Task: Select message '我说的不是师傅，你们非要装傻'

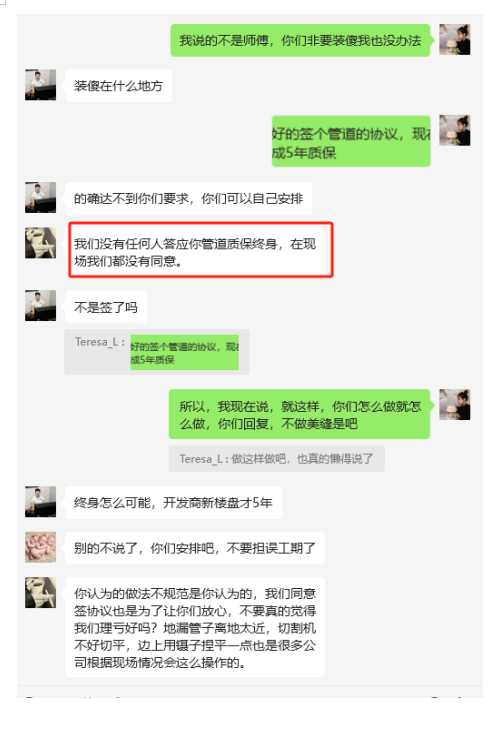Action: pos(300,40)
